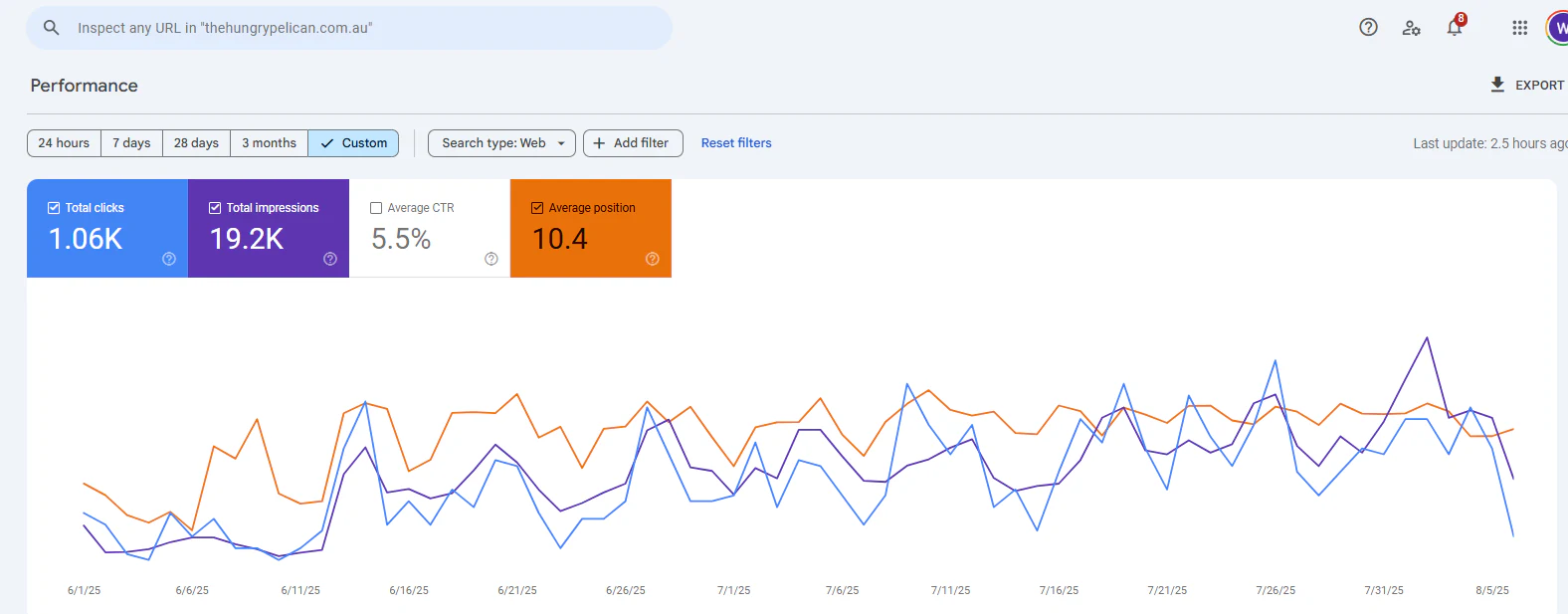
Task: Click the Add filter button
Action: 633,143
